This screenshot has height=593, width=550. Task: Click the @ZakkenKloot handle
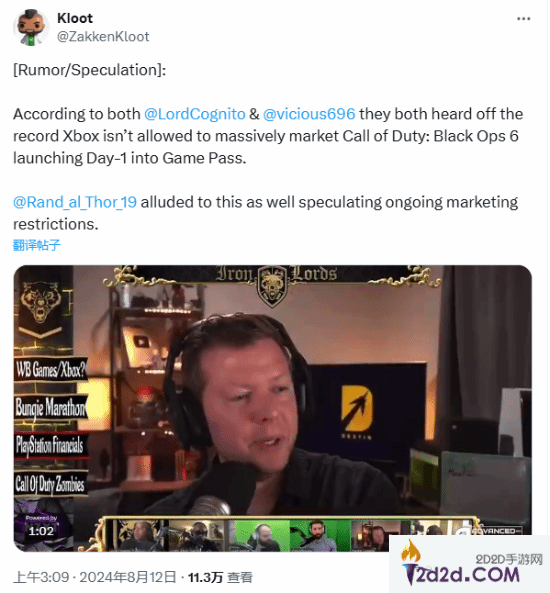click(103, 36)
